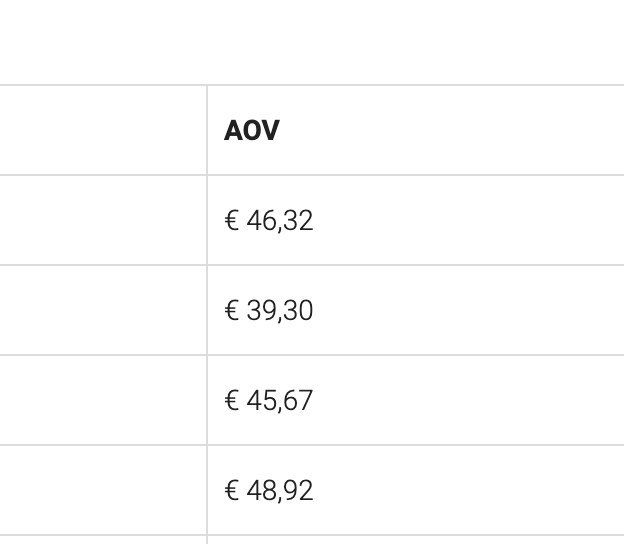Select blank cell left of € 46,32
The width and height of the screenshot is (624, 544).
pos(100,220)
